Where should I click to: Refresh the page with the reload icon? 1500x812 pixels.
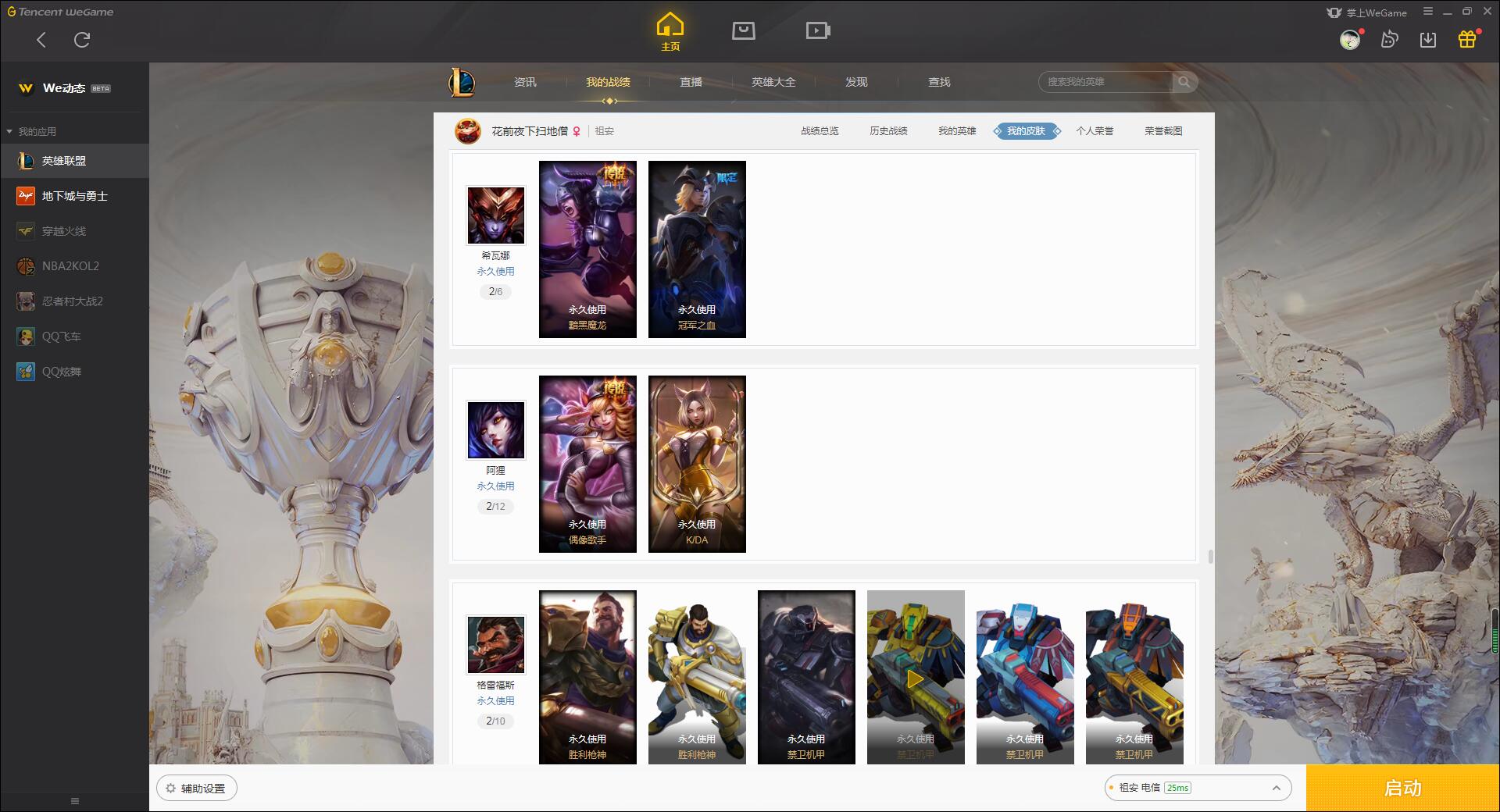tap(82, 40)
